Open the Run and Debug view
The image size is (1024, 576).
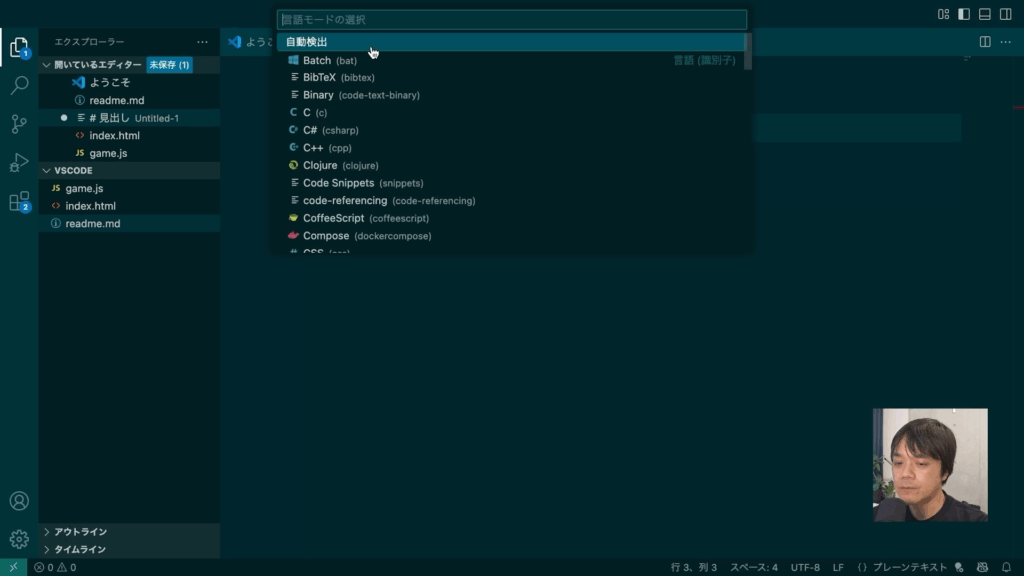19,163
